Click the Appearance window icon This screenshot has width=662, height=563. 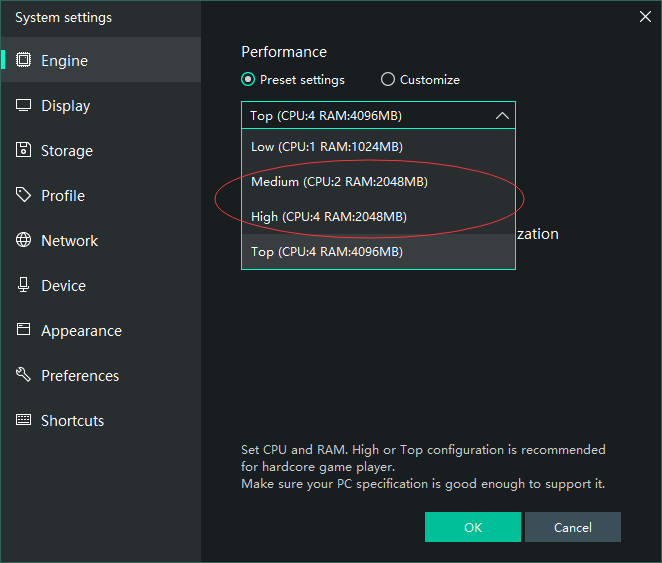24,331
